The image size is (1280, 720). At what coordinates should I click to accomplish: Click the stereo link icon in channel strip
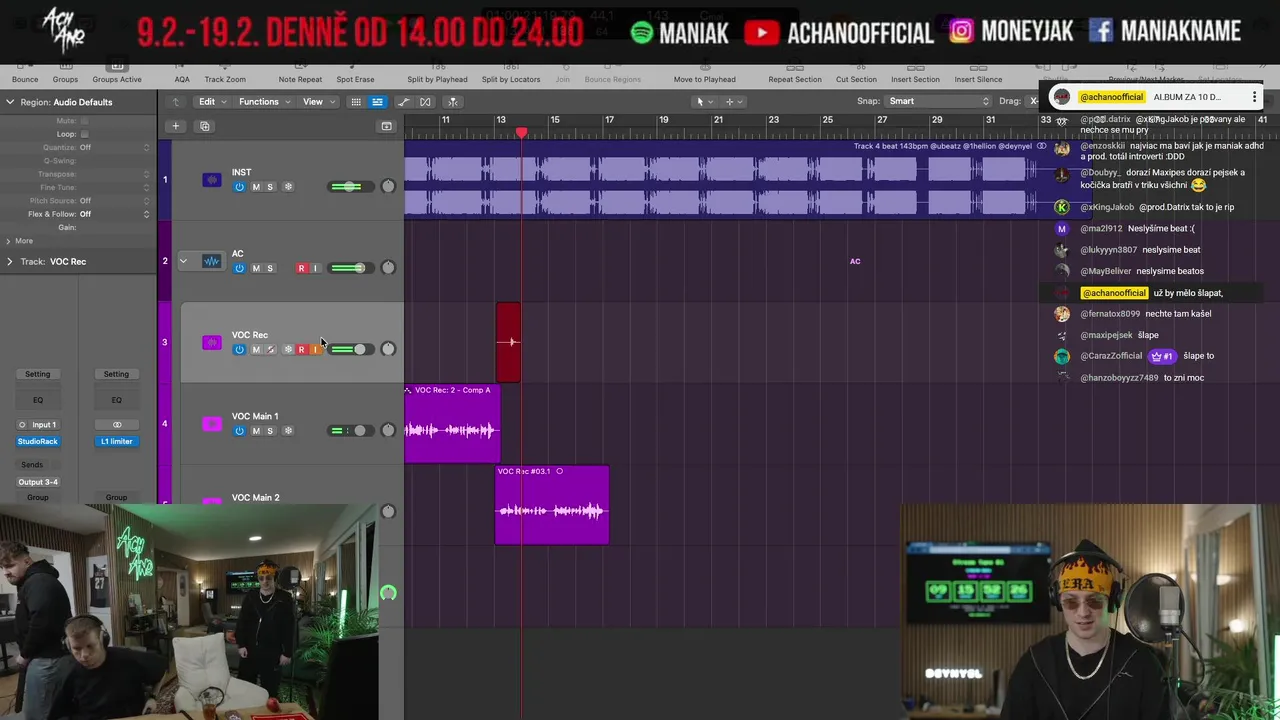117,424
